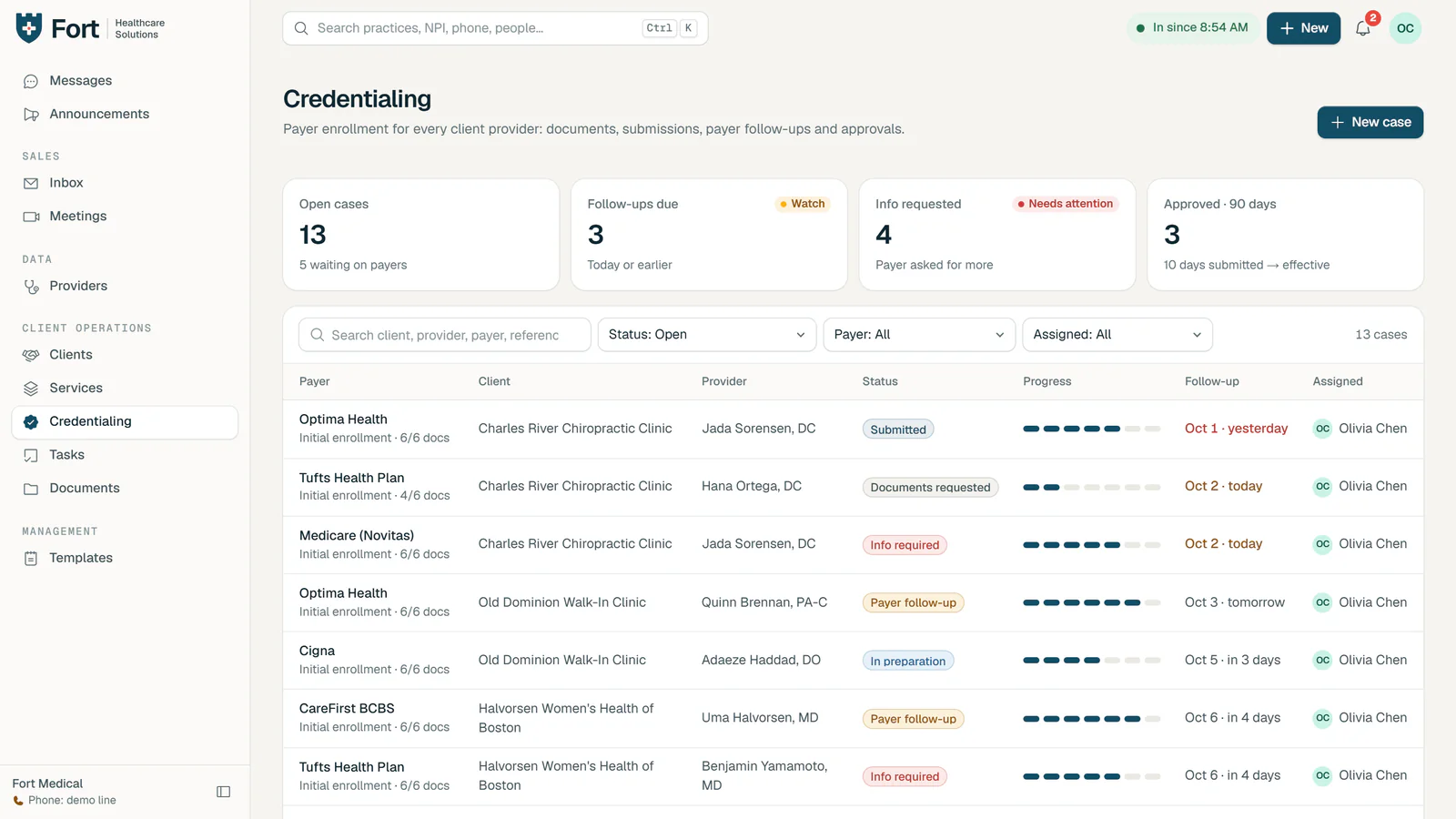Click the In preparation status badge

pyautogui.click(x=908, y=662)
